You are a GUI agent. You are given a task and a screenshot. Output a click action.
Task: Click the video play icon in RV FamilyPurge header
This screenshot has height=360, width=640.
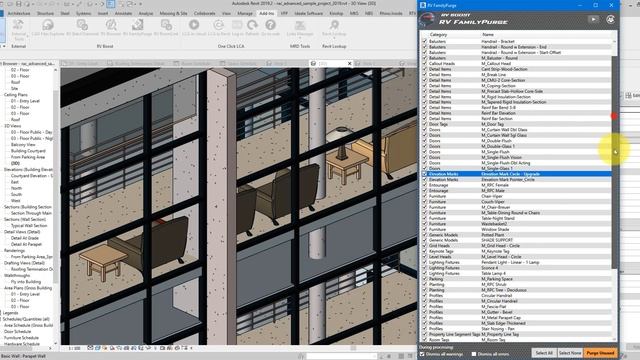(x=593, y=19)
